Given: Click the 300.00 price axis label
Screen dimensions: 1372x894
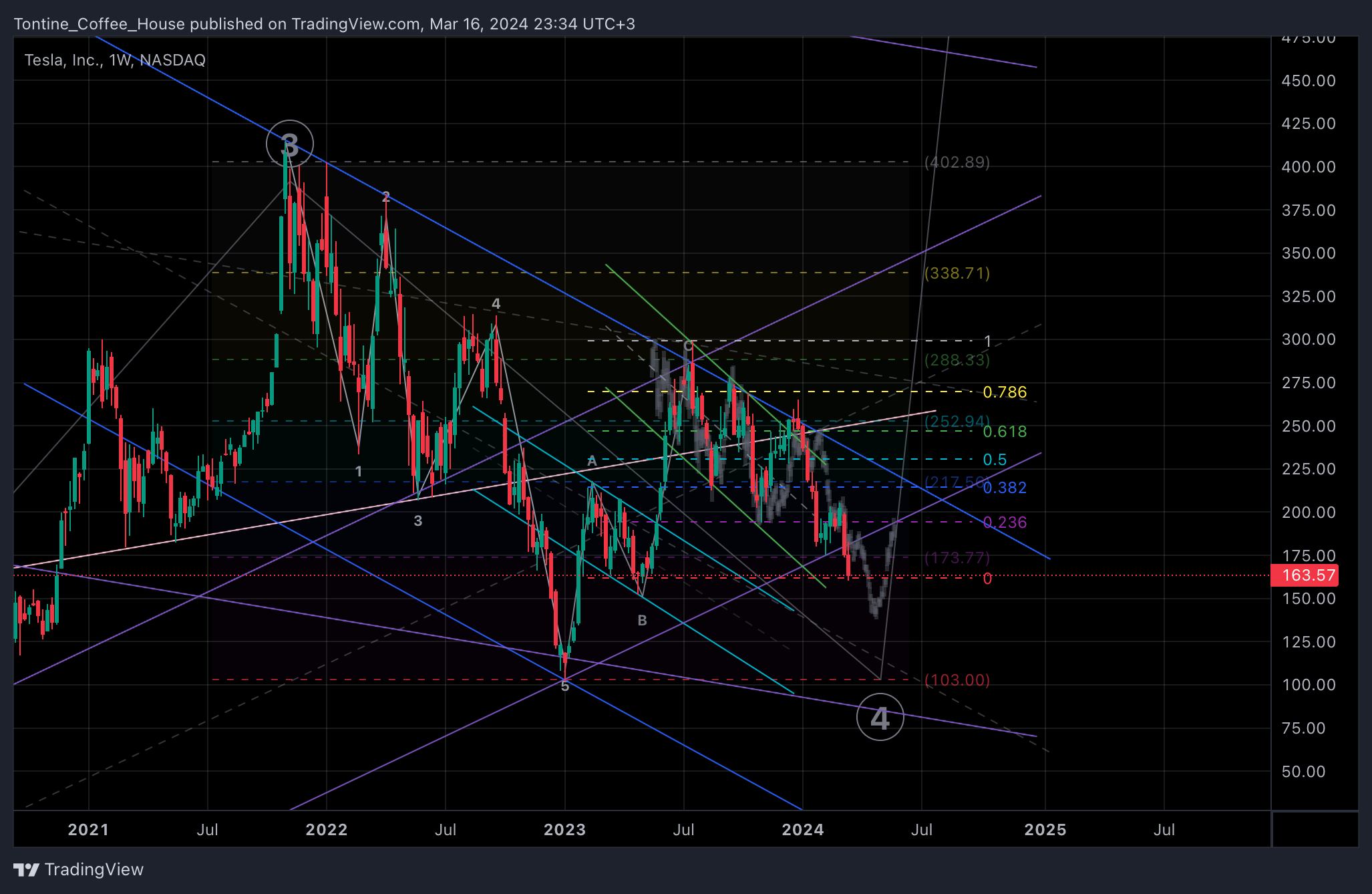Looking at the screenshot, I should [1309, 339].
